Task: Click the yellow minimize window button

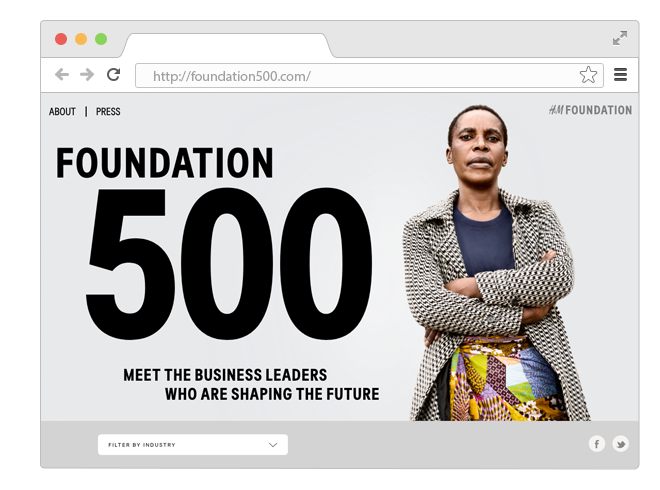Action: [81, 39]
